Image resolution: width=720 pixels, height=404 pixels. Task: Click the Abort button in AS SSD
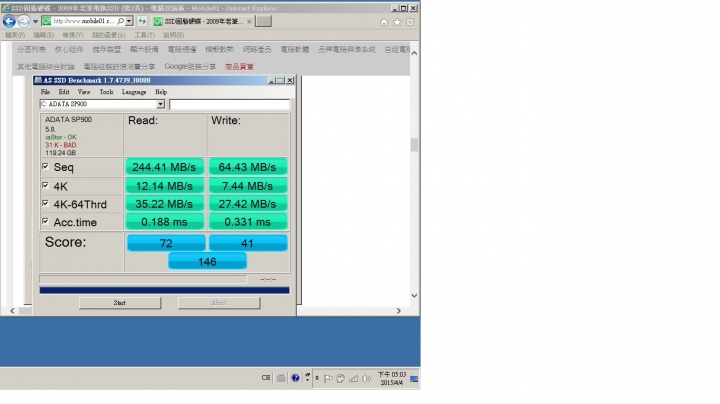[x=219, y=303]
